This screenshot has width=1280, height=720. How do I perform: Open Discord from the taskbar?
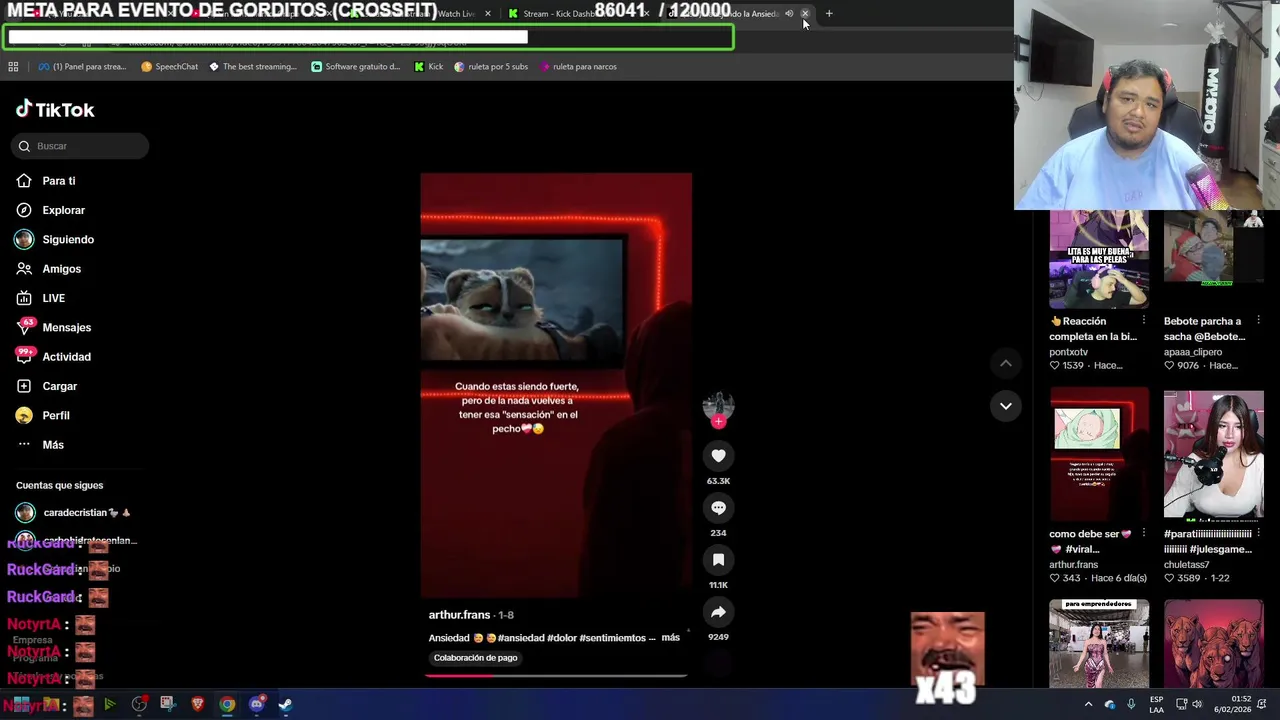click(x=256, y=705)
